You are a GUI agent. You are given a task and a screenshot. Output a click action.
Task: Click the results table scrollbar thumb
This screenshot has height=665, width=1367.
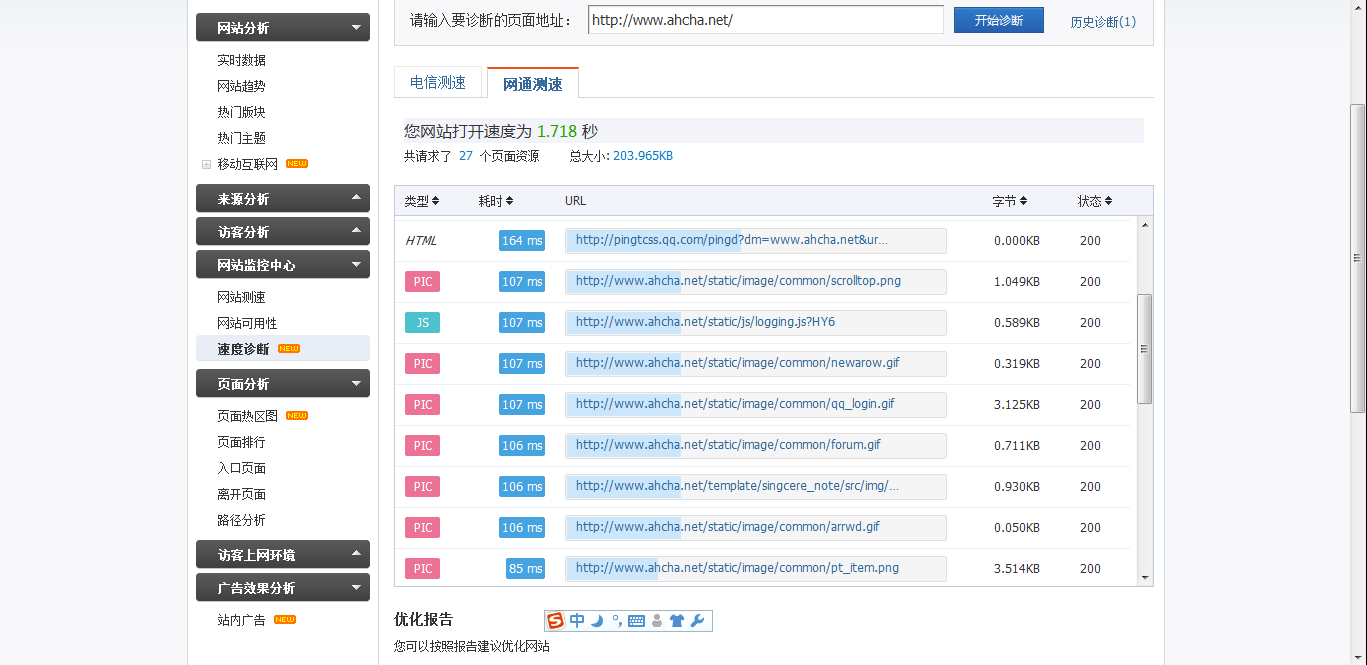point(1145,349)
